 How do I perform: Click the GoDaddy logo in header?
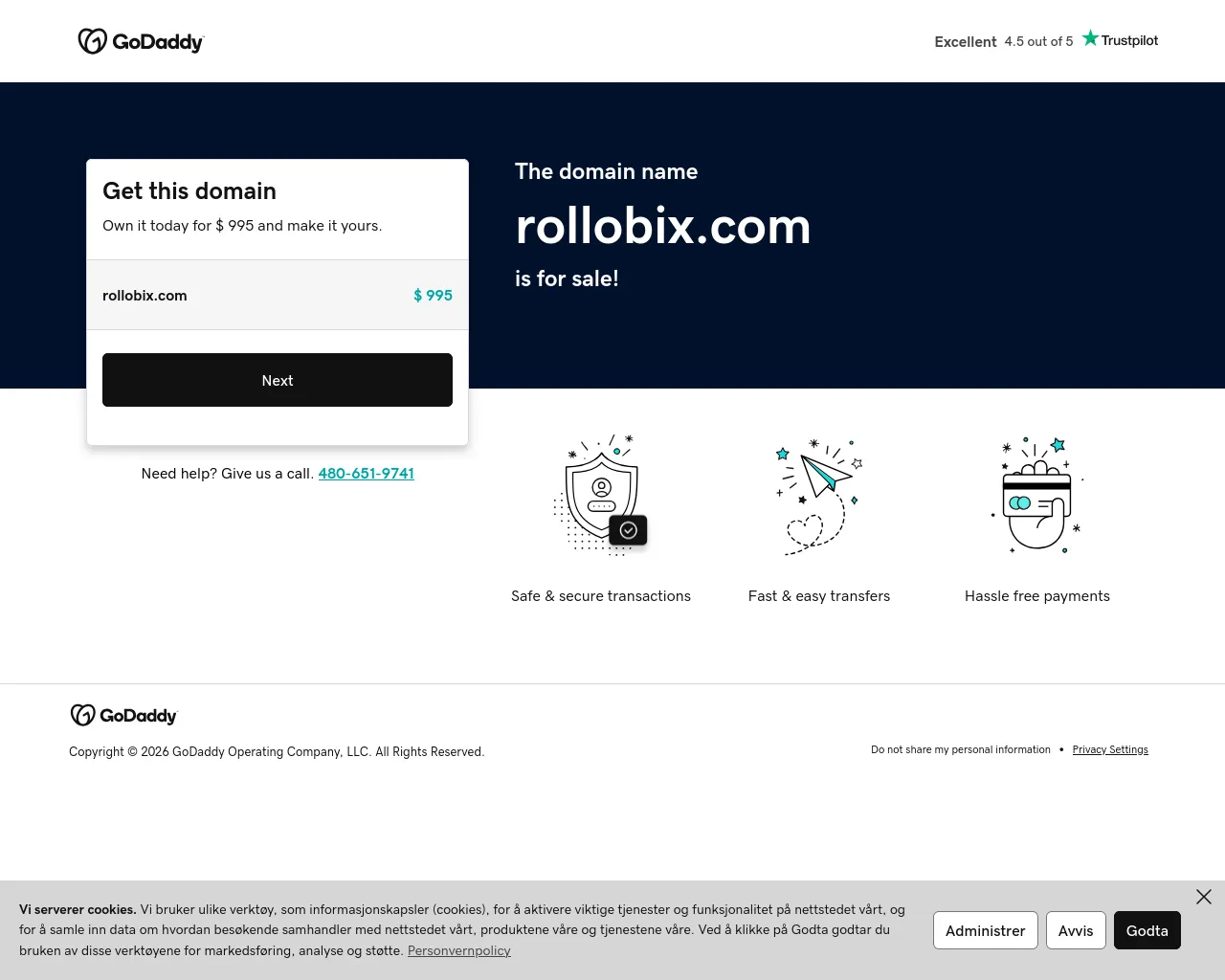point(141,41)
